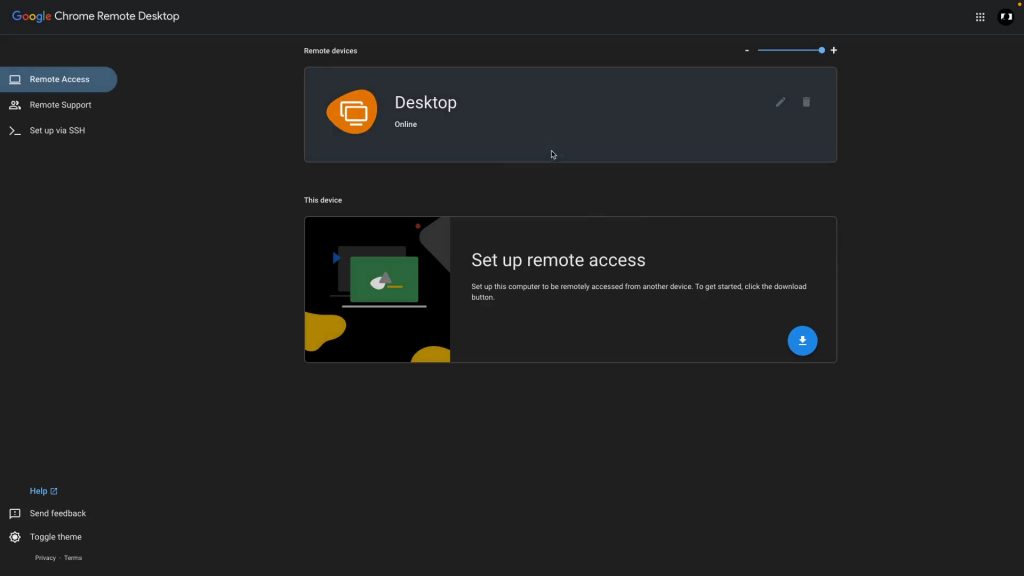
Task: Connect to the Desktop device
Action: coord(570,115)
